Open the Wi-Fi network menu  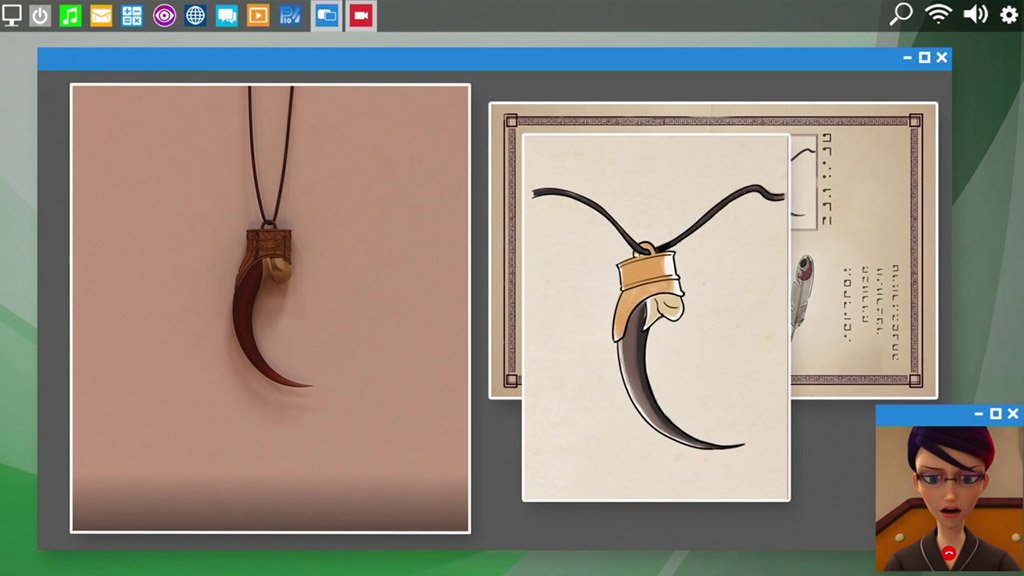938,14
